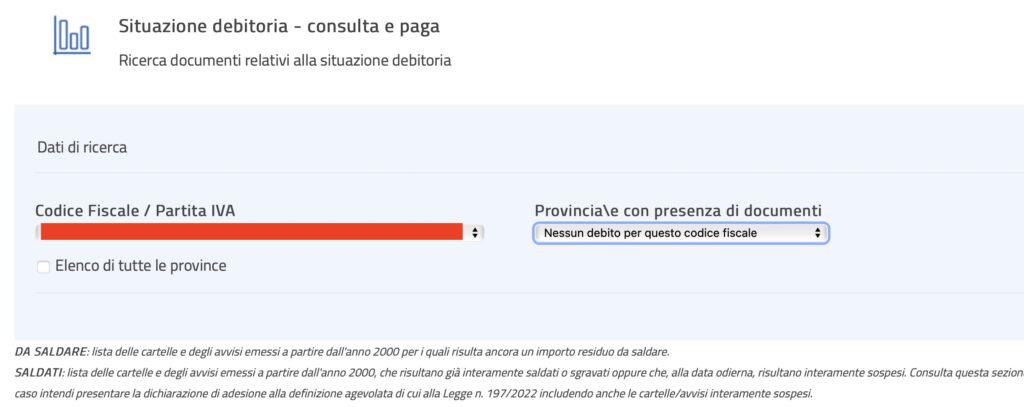Click the 'Situazione debitoria - consulta e paga' heading
1024x407 pixels.
tap(279, 27)
